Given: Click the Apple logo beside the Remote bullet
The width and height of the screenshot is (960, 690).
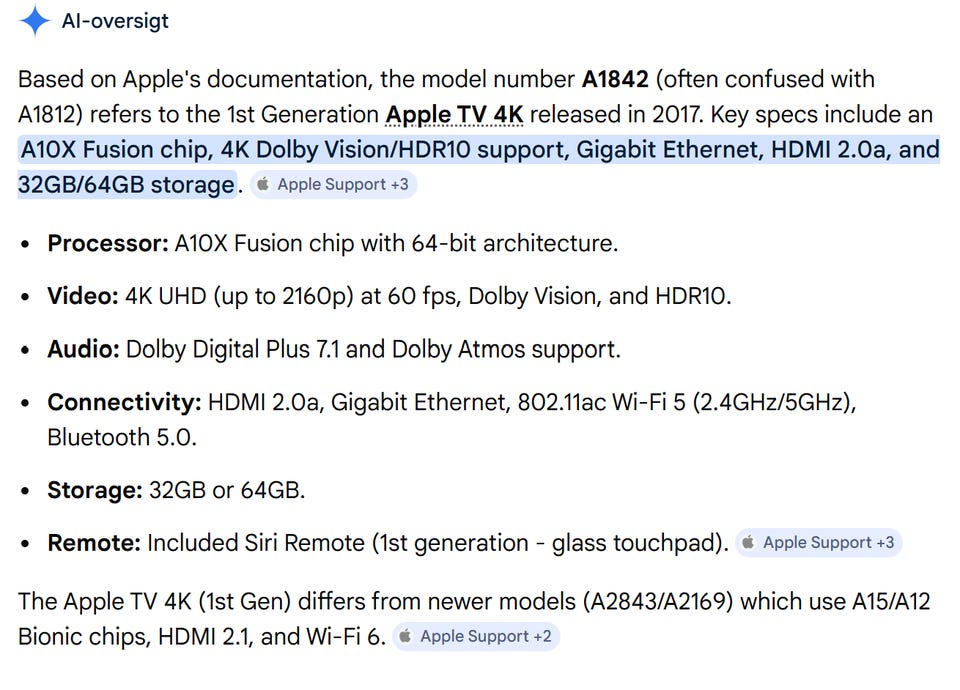Looking at the screenshot, I should [749, 543].
